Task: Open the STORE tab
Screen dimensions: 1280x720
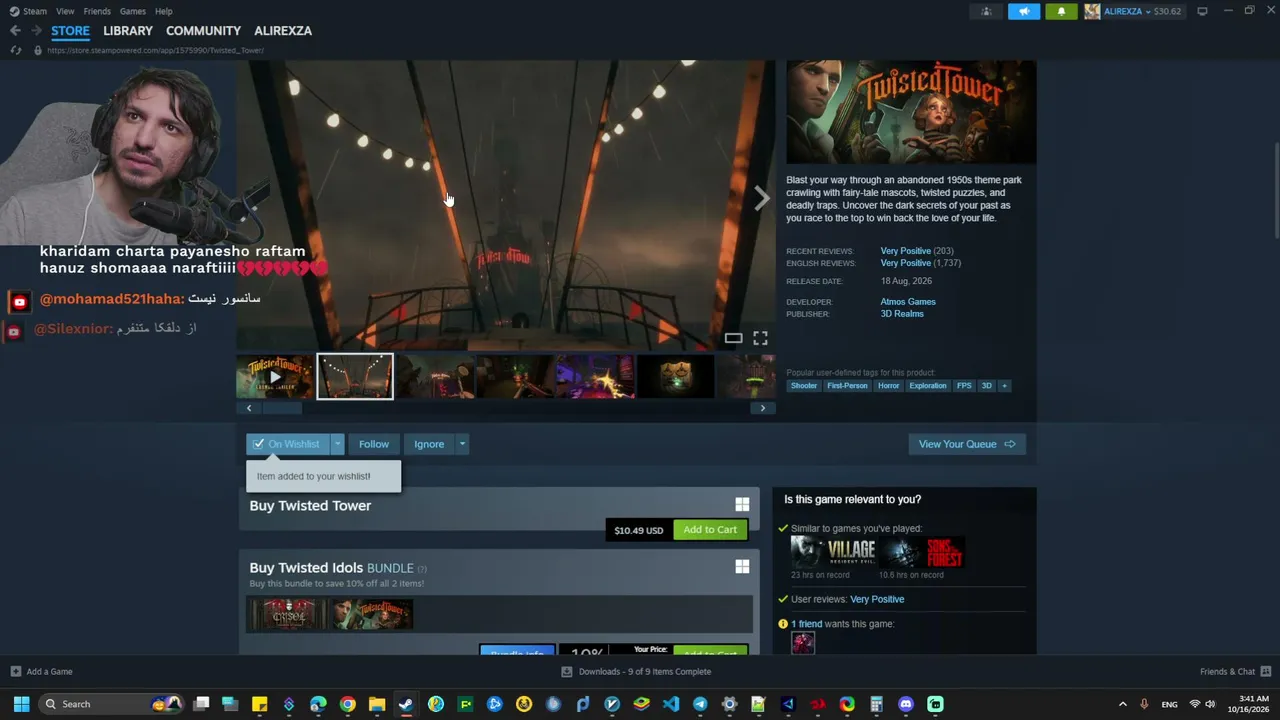Action: [x=70, y=31]
